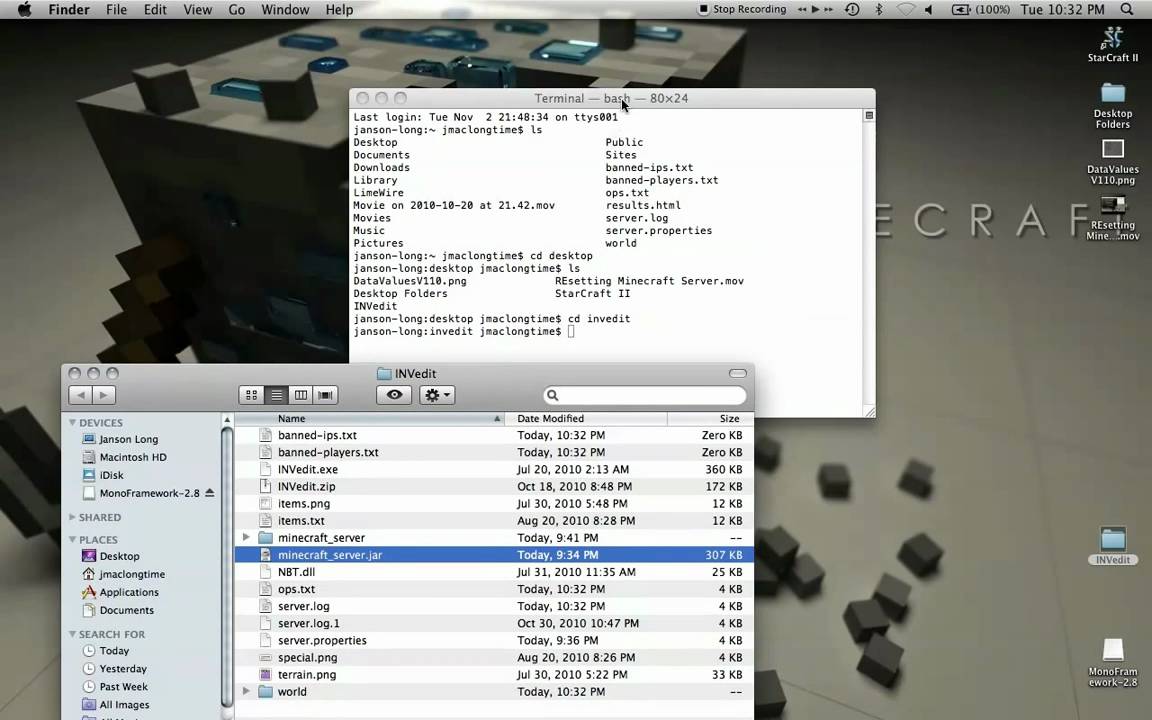This screenshot has width=1152, height=720.
Task: Open the Help menu
Action: [x=339, y=10]
